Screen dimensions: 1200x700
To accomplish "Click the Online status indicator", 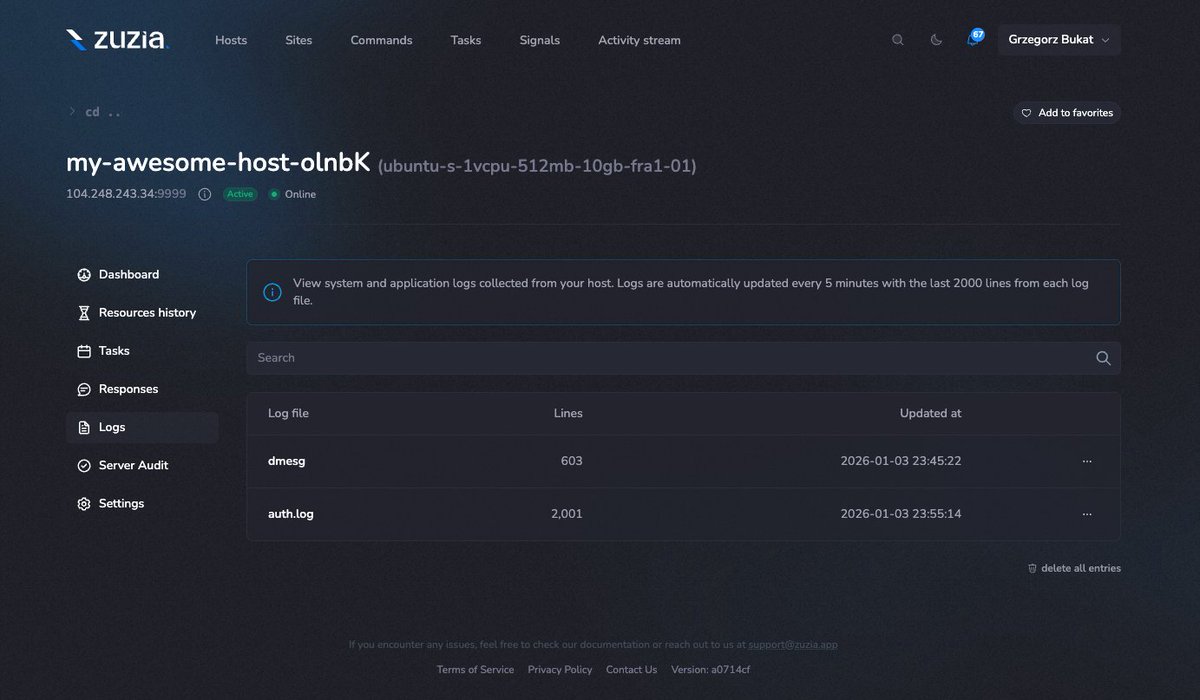I will [x=292, y=194].
